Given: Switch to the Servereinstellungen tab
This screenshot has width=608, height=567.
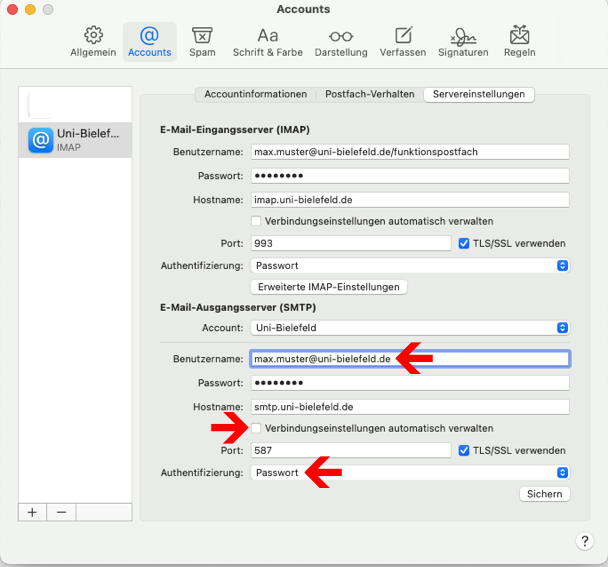Looking at the screenshot, I should pos(479,94).
